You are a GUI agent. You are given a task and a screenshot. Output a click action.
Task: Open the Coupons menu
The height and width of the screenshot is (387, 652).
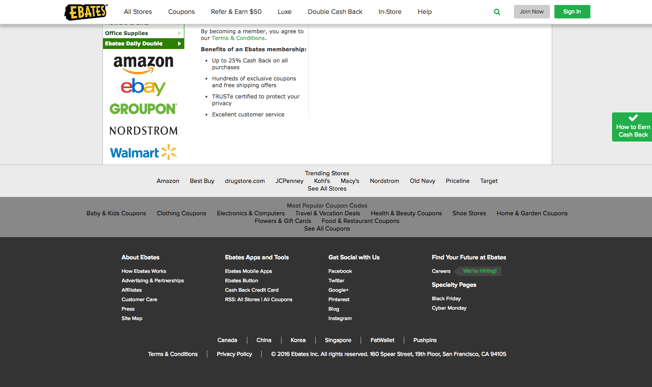pyautogui.click(x=181, y=12)
